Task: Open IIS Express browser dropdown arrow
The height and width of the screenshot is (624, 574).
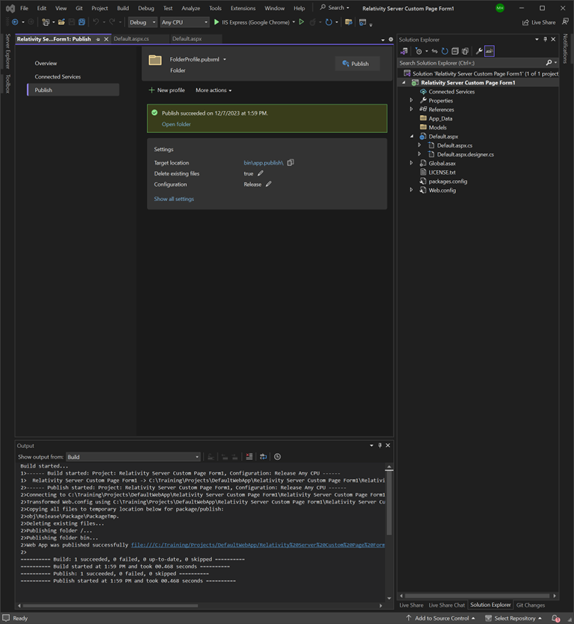Action: coord(293,22)
